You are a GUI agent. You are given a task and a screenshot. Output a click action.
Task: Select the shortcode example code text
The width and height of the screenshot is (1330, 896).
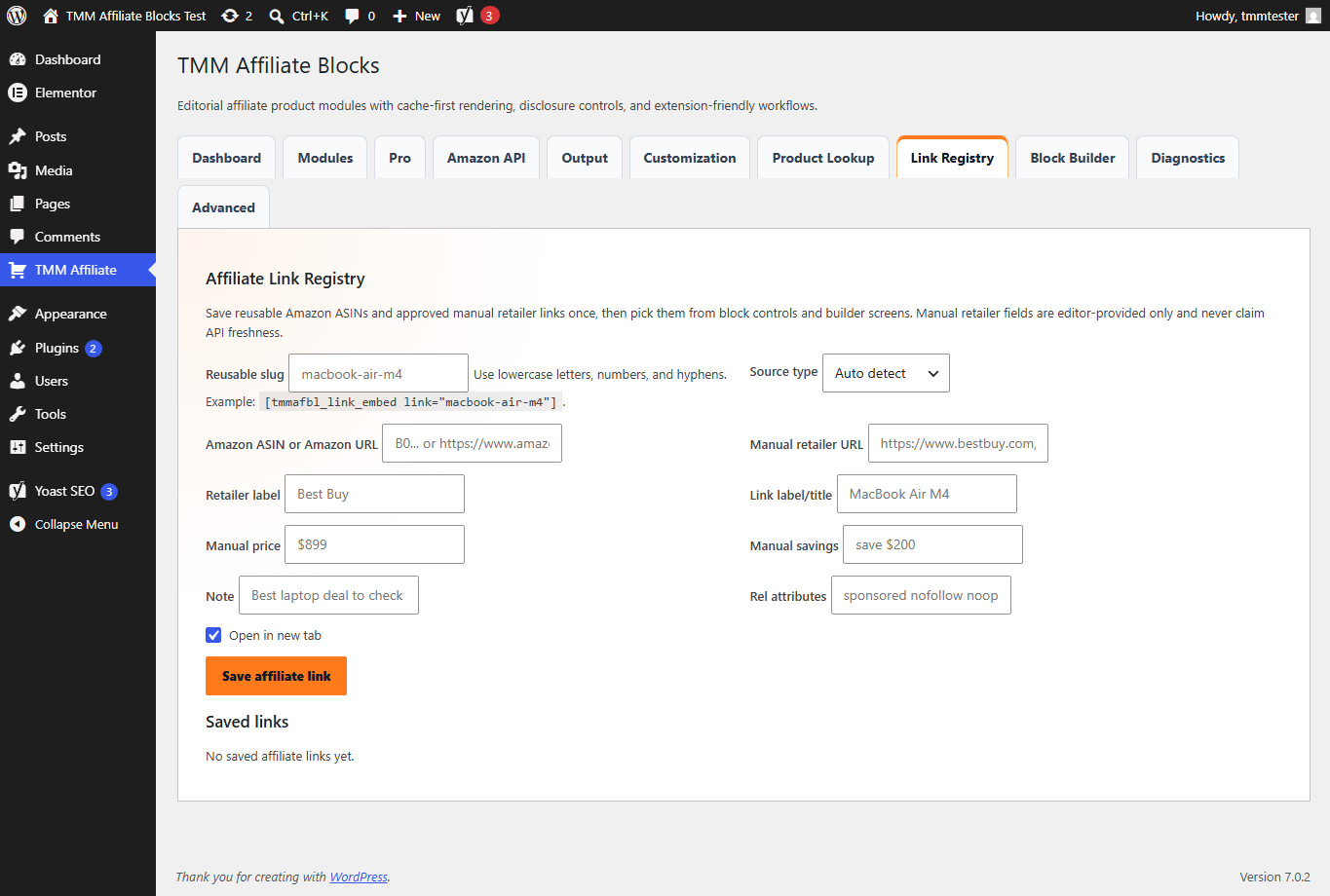coord(411,401)
